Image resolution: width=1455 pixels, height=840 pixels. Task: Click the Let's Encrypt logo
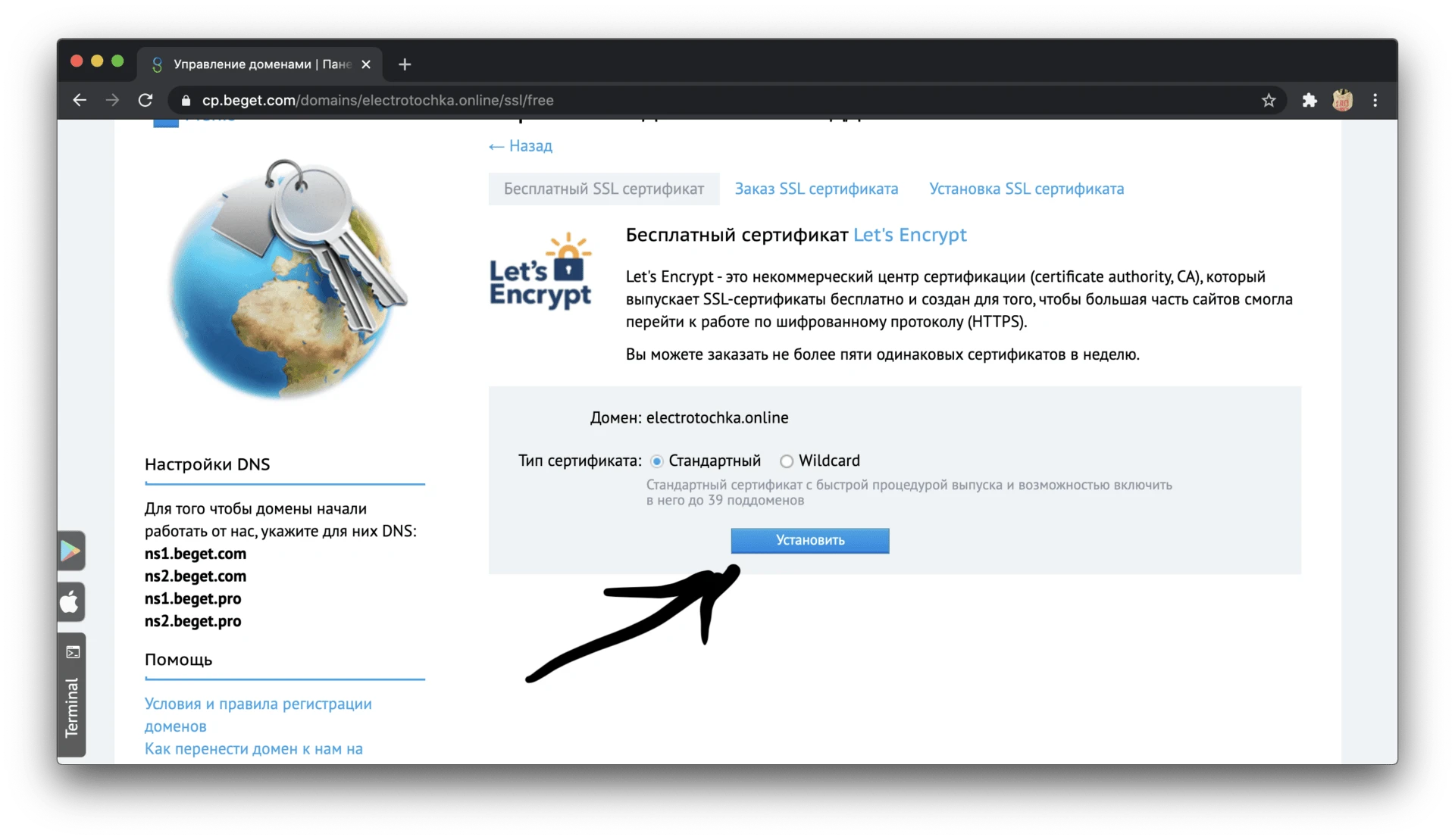coord(540,271)
